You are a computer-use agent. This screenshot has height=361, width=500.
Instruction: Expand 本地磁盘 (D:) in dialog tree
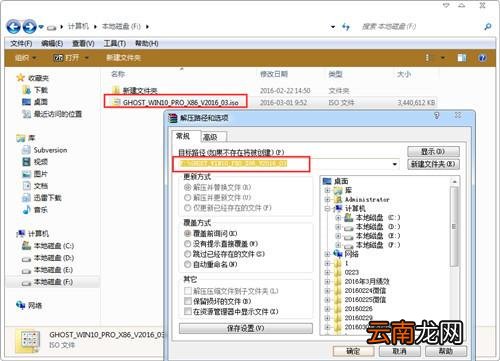click(x=338, y=227)
